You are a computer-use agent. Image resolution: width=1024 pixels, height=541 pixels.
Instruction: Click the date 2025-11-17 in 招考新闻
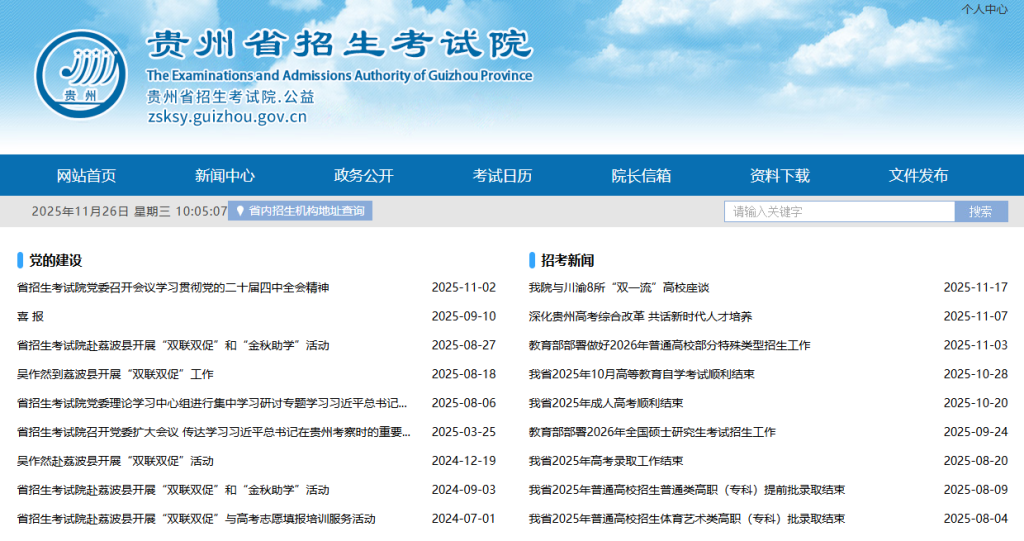coord(976,287)
